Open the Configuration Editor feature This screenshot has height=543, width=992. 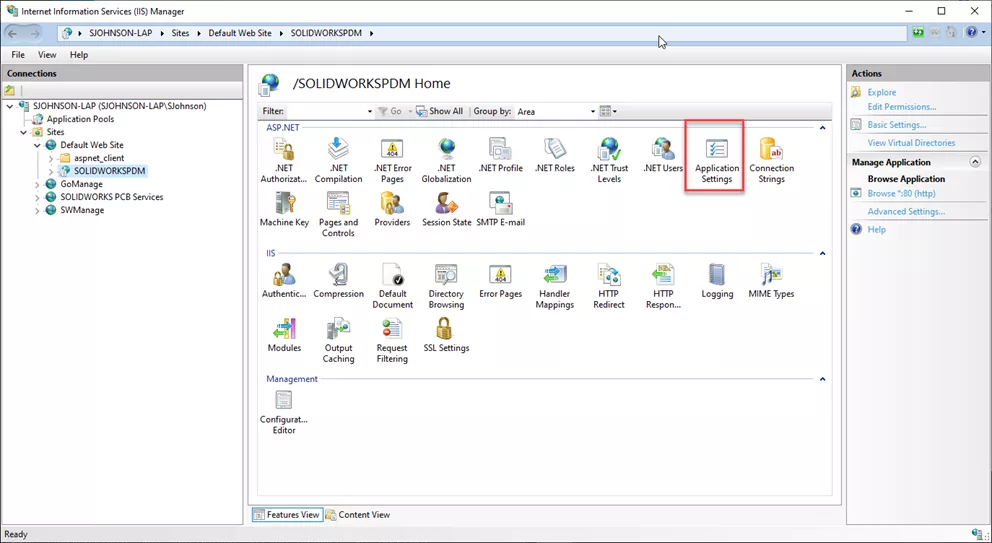pyautogui.click(x=284, y=412)
